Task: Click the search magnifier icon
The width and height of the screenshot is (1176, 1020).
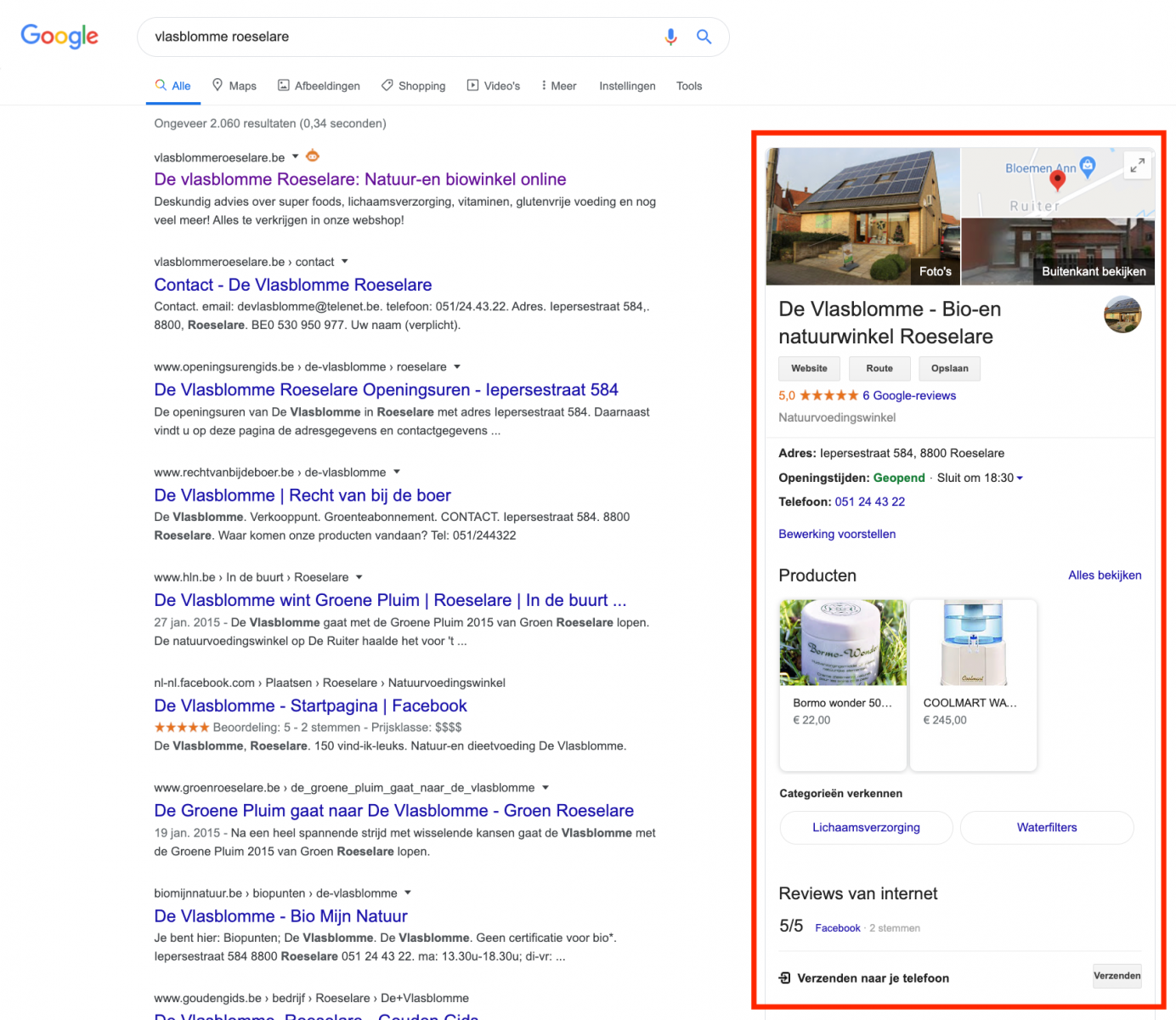Action: point(704,37)
